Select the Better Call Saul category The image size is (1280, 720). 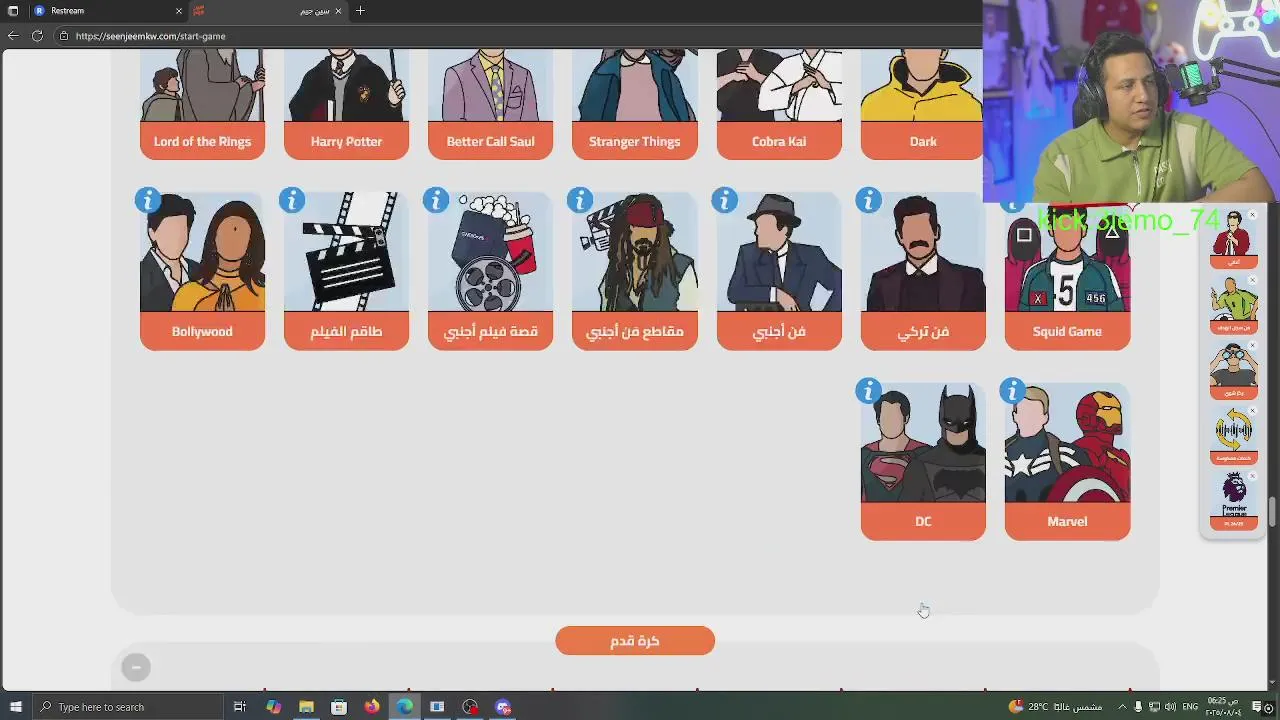491,104
